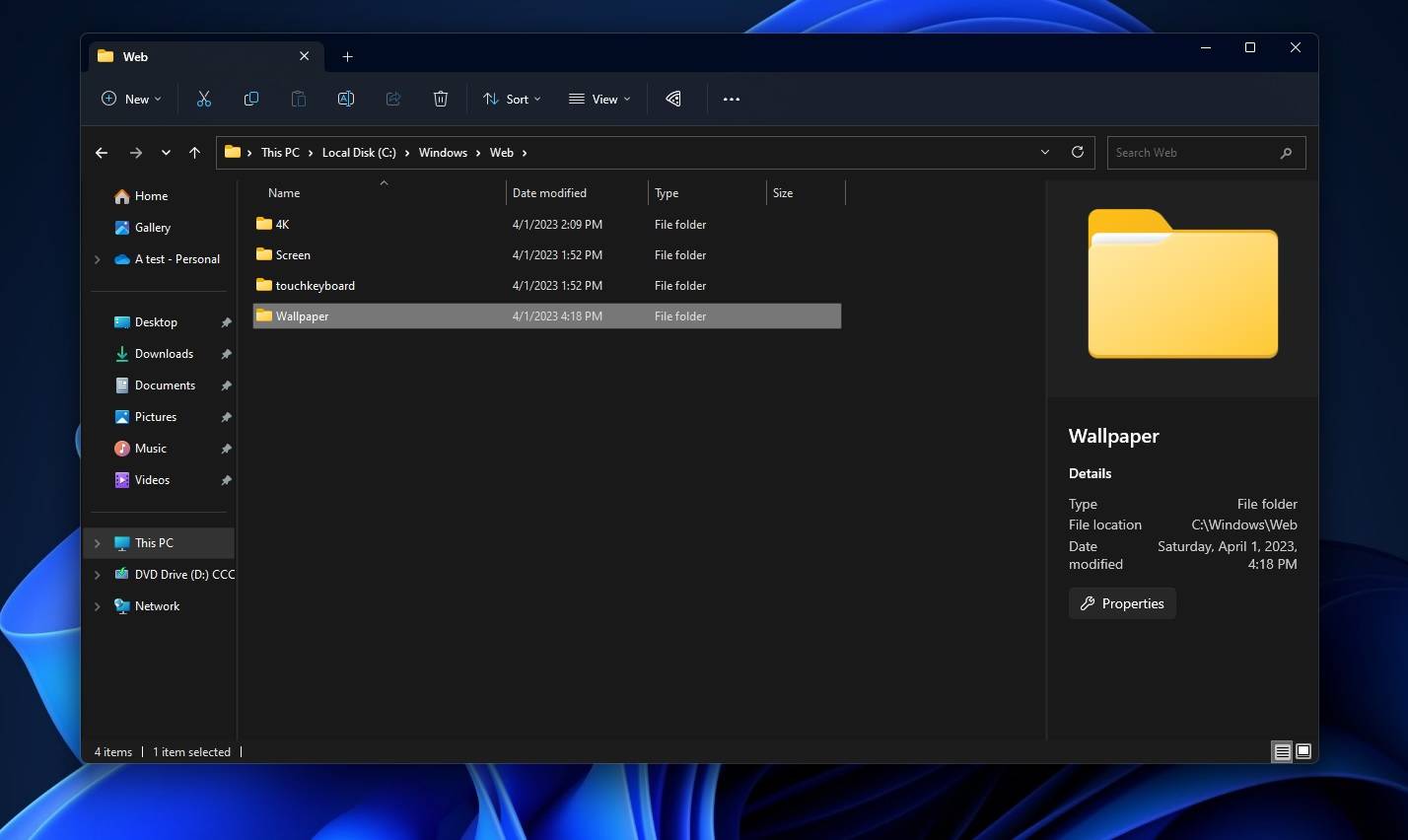Click the Properties button in details pane
The image size is (1408, 840).
[1122, 602]
